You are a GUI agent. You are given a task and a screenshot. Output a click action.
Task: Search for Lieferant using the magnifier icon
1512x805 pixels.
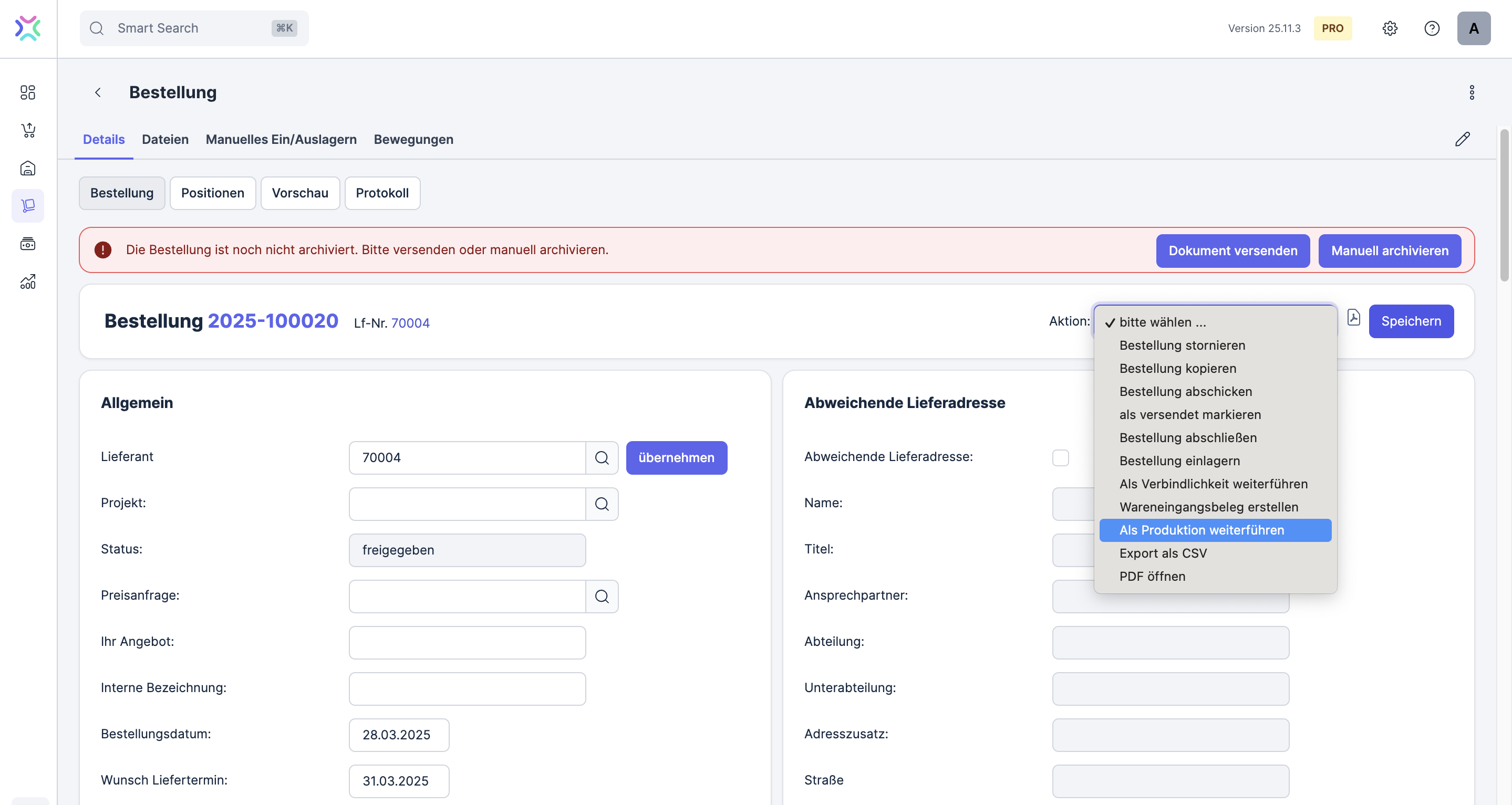click(x=602, y=458)
